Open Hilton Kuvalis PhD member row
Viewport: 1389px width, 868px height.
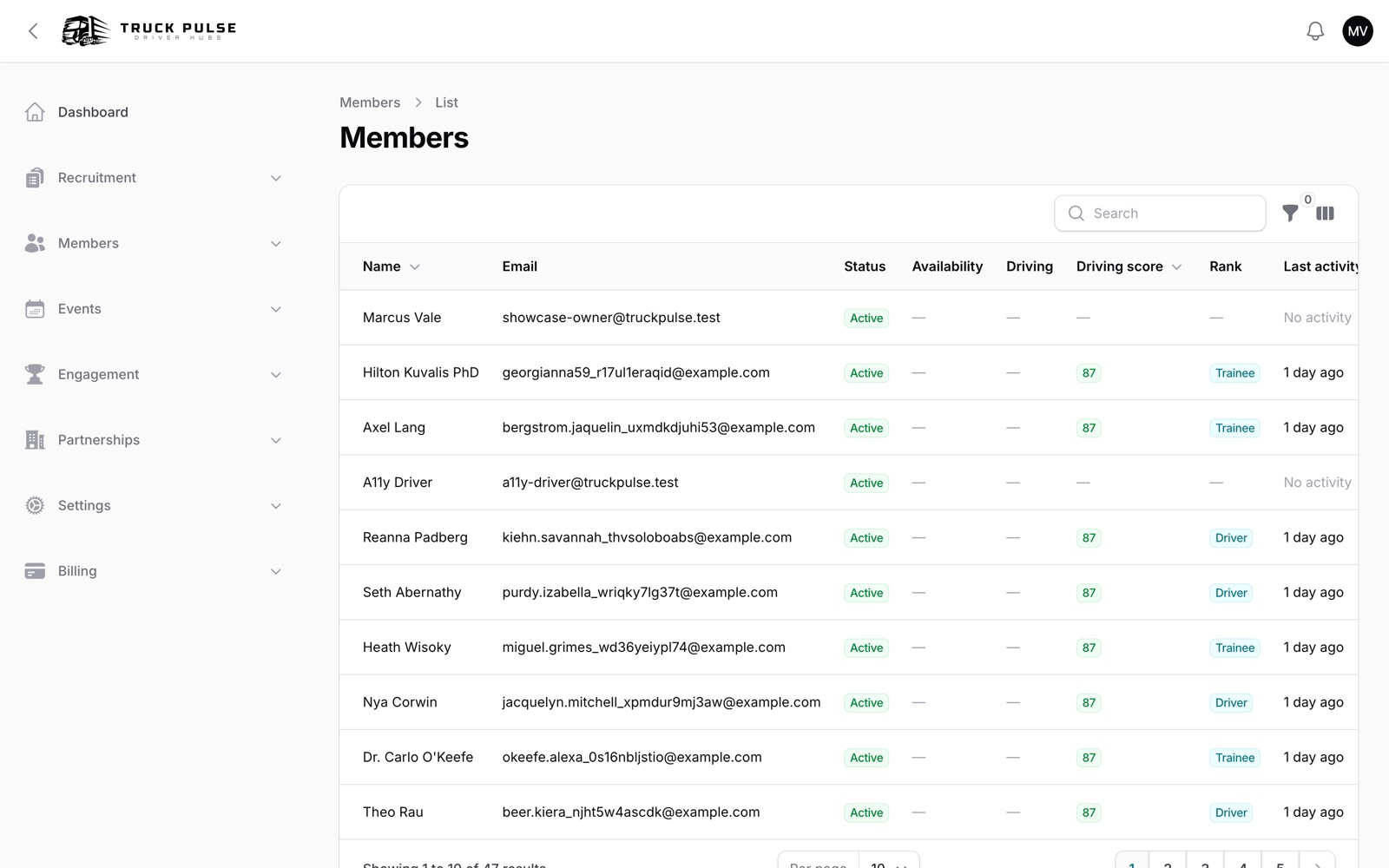(848, 372)
